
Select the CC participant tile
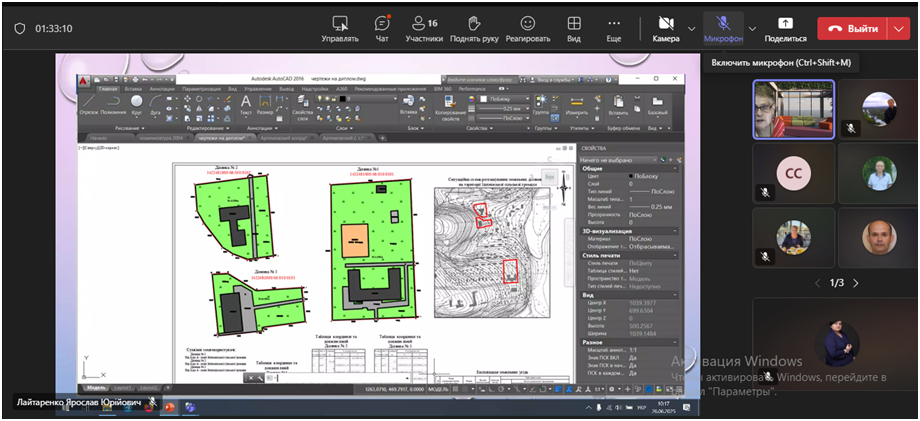[x=793, y=174]
